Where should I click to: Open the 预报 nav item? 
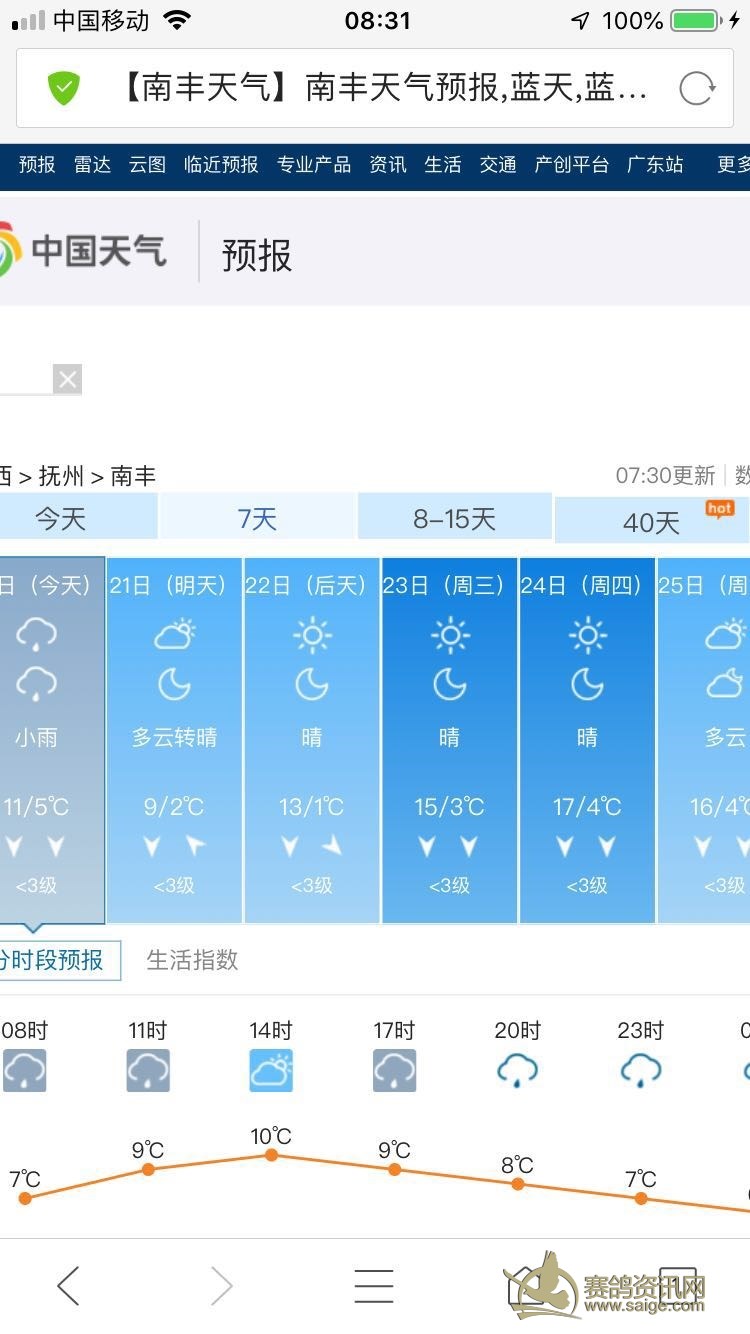click(37, 165)
